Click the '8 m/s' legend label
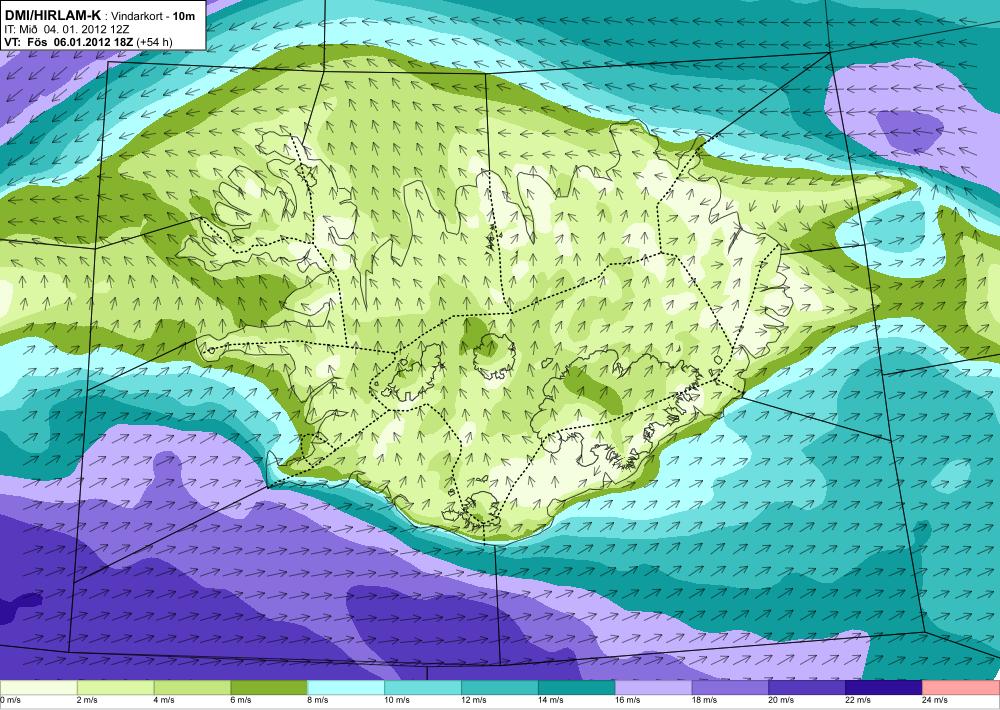 click(x=318, y=700)
